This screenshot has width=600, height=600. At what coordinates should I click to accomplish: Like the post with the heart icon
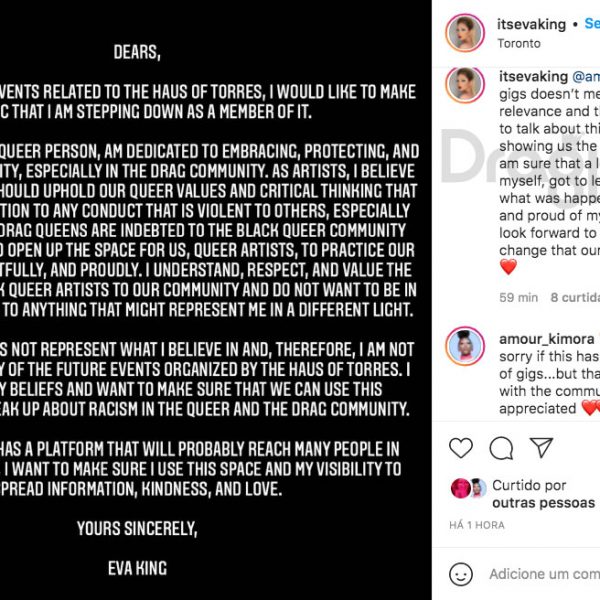461,447
